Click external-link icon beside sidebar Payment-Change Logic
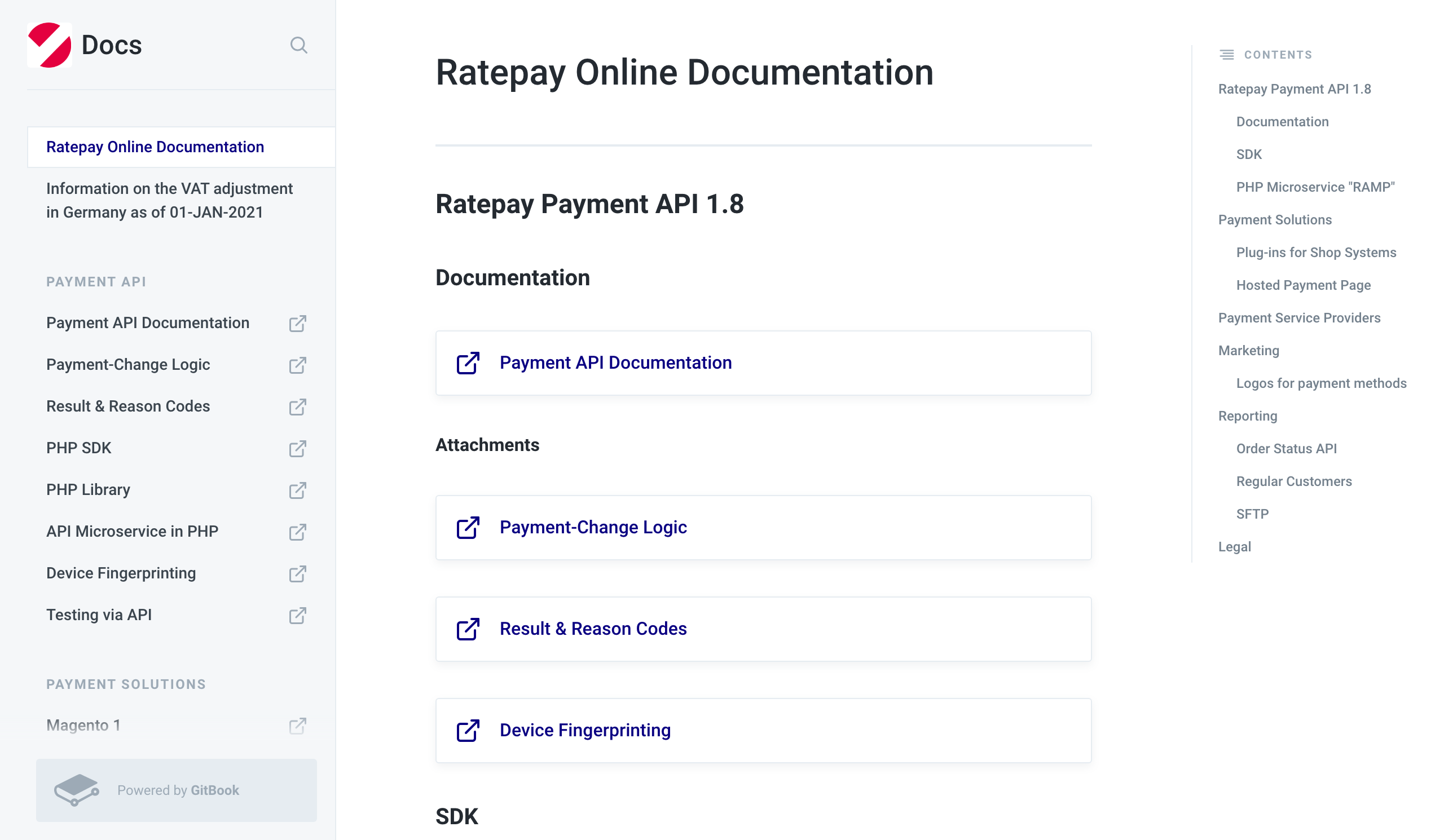Viewport: 1444px width, 840px height. [x=297, y=365]
